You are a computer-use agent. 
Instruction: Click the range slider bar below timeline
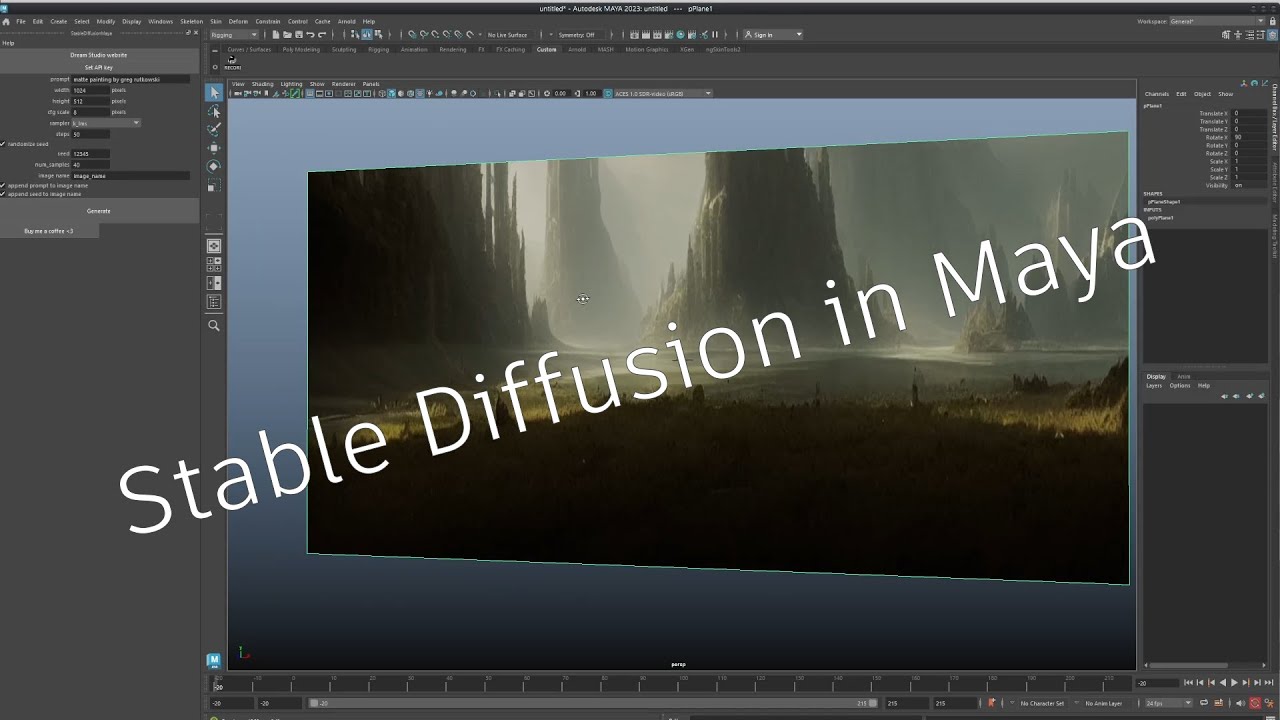pyautogui.click(x=593, y=703)
